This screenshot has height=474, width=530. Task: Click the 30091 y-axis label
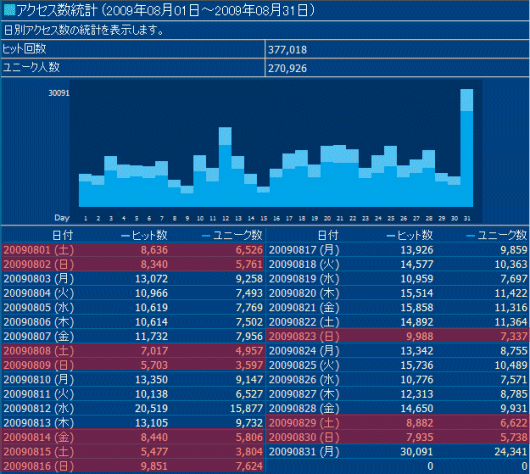click(59, 93)
